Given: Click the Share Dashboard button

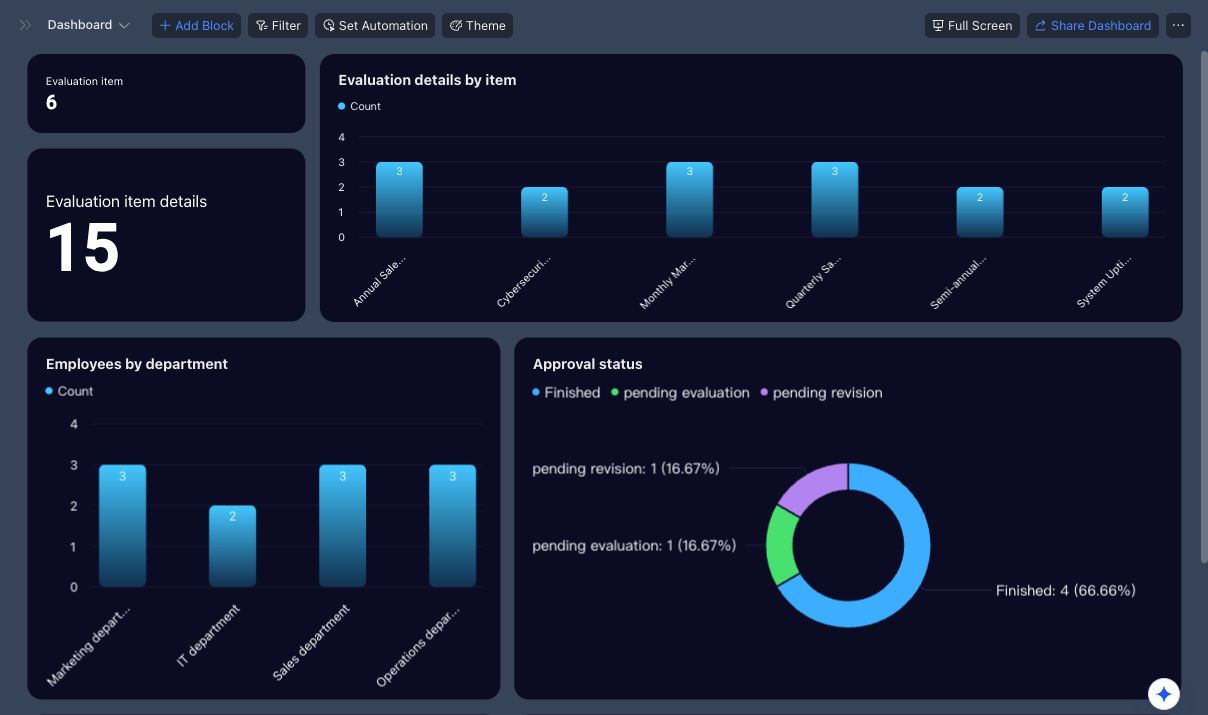Looking at the screenshot, I should point(1092,25).
